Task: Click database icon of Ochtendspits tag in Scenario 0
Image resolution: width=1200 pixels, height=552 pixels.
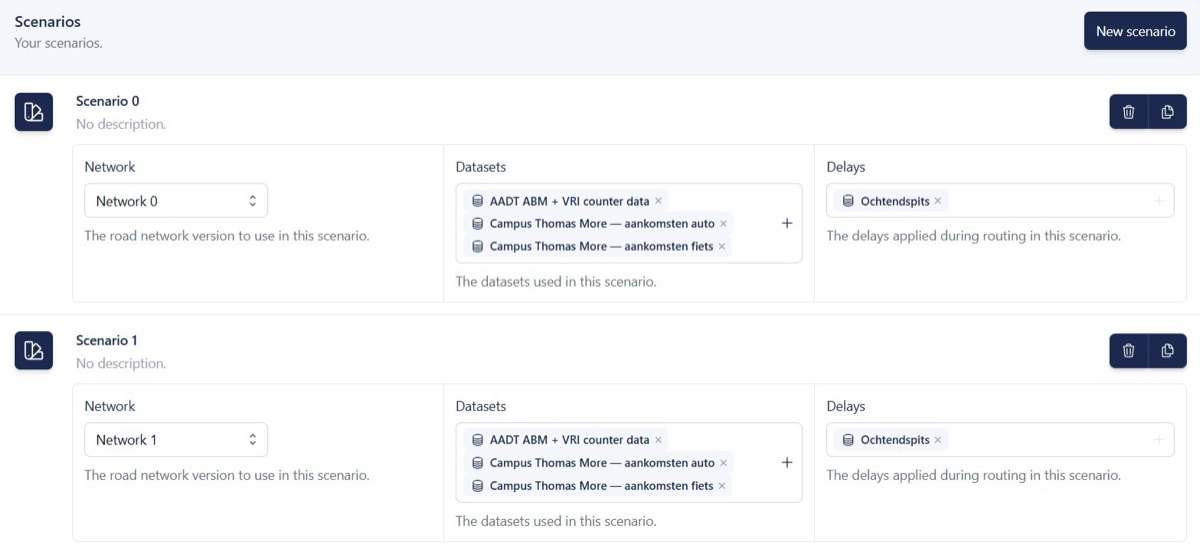Action: (x=849, y=201)
